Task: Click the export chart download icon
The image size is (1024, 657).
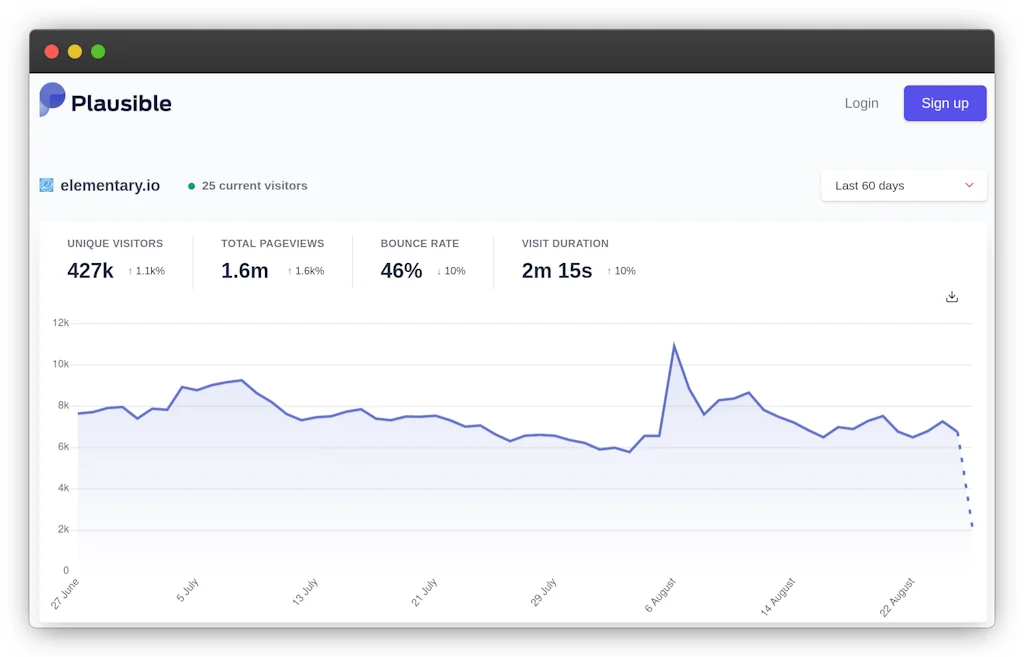Action: 951,296
